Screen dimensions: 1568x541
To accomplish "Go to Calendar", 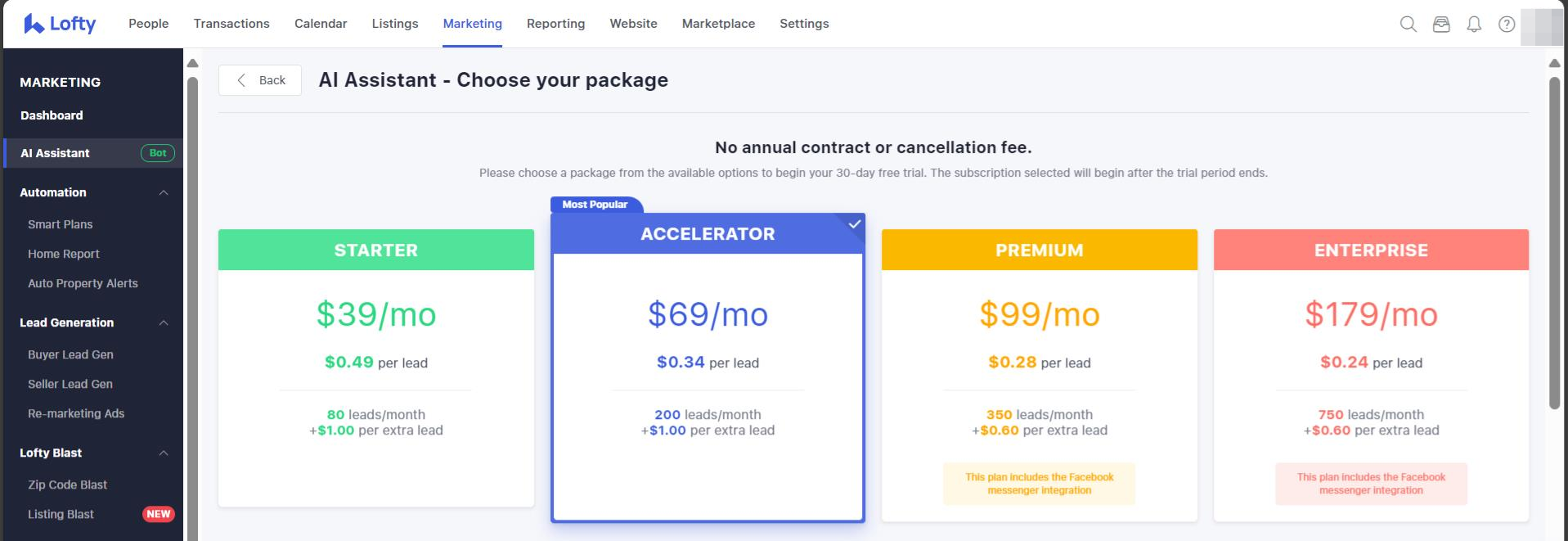I will pos(321,24).
